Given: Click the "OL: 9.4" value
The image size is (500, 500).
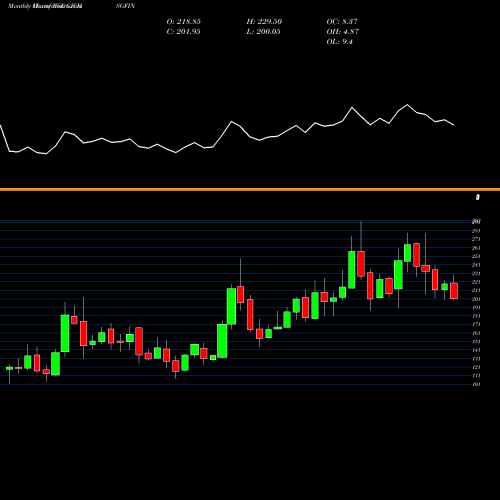Looking at the screenshot, I should pos(340,42).
